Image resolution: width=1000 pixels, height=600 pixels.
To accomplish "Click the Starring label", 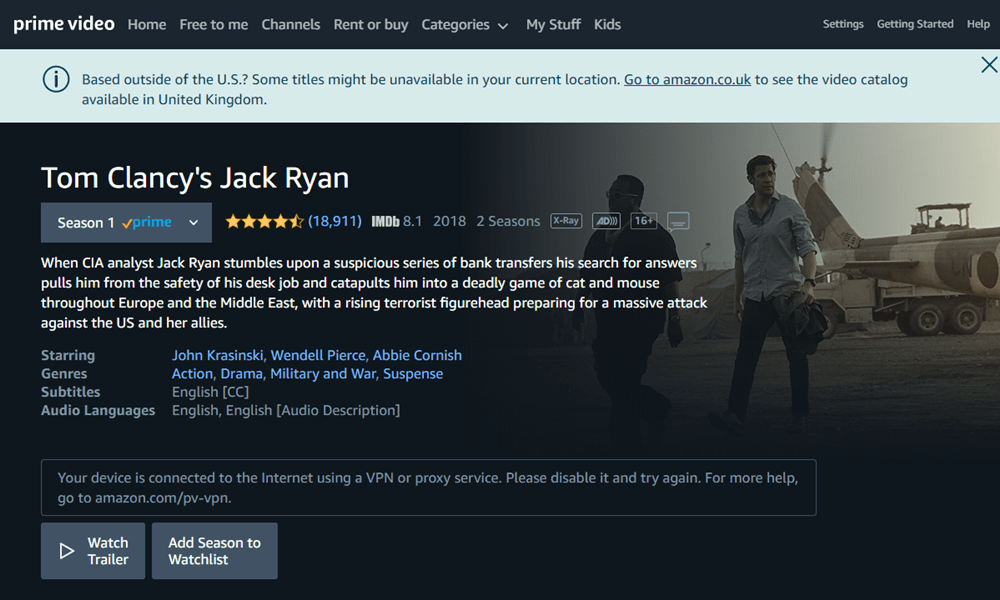I will pyautogui.click(x=68, y=355).
